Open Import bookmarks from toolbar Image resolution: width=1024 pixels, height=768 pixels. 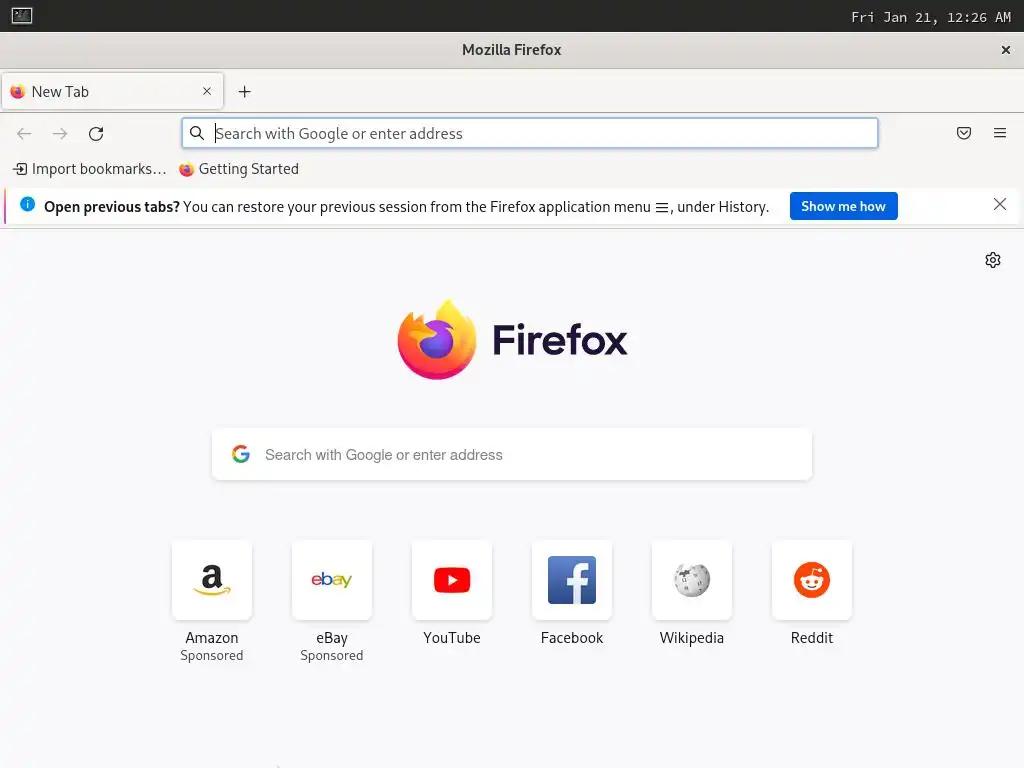(90, 169)
